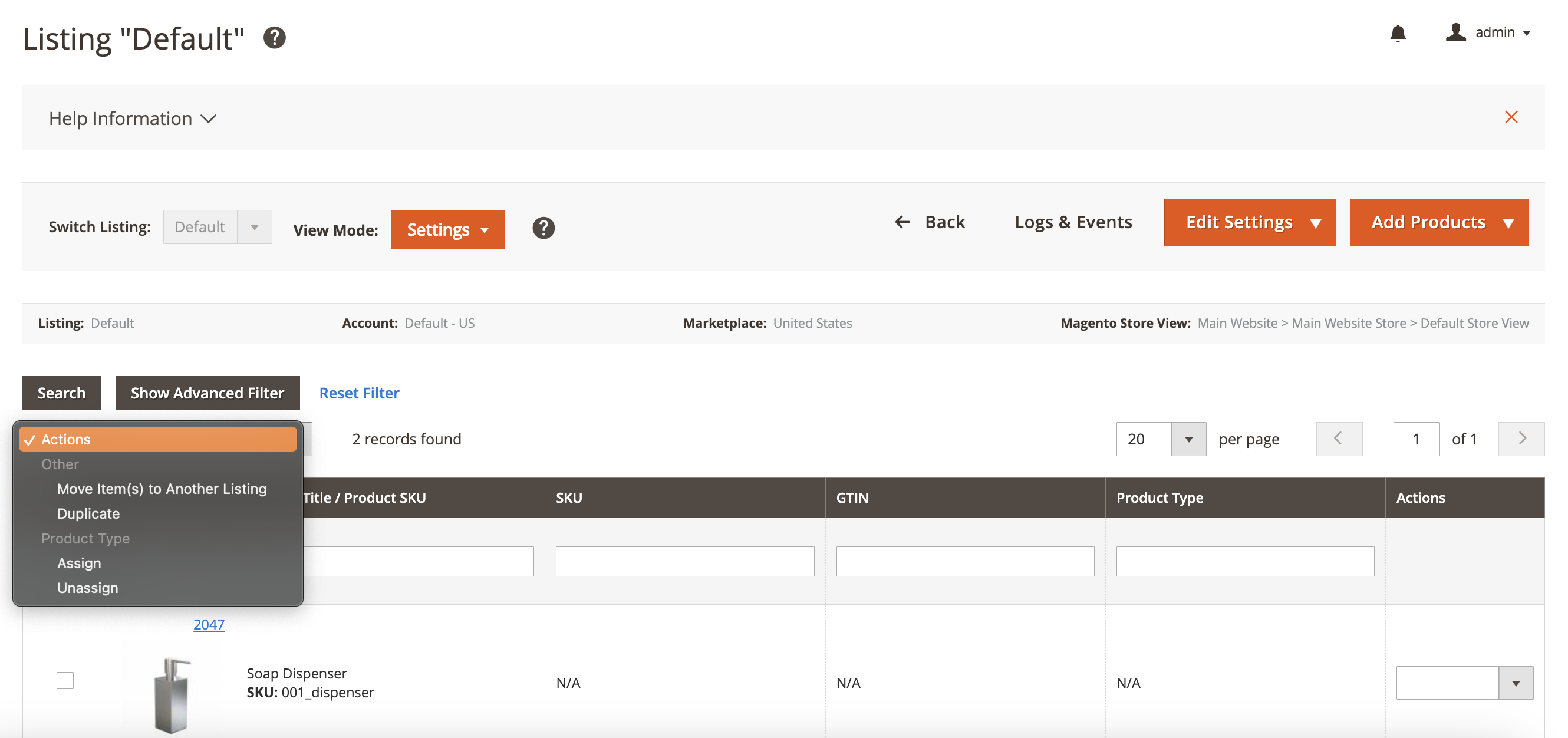This screenshot has width=1568, height=738.
Task: Expand the Help Information section
Action: [x=132, y=118]
